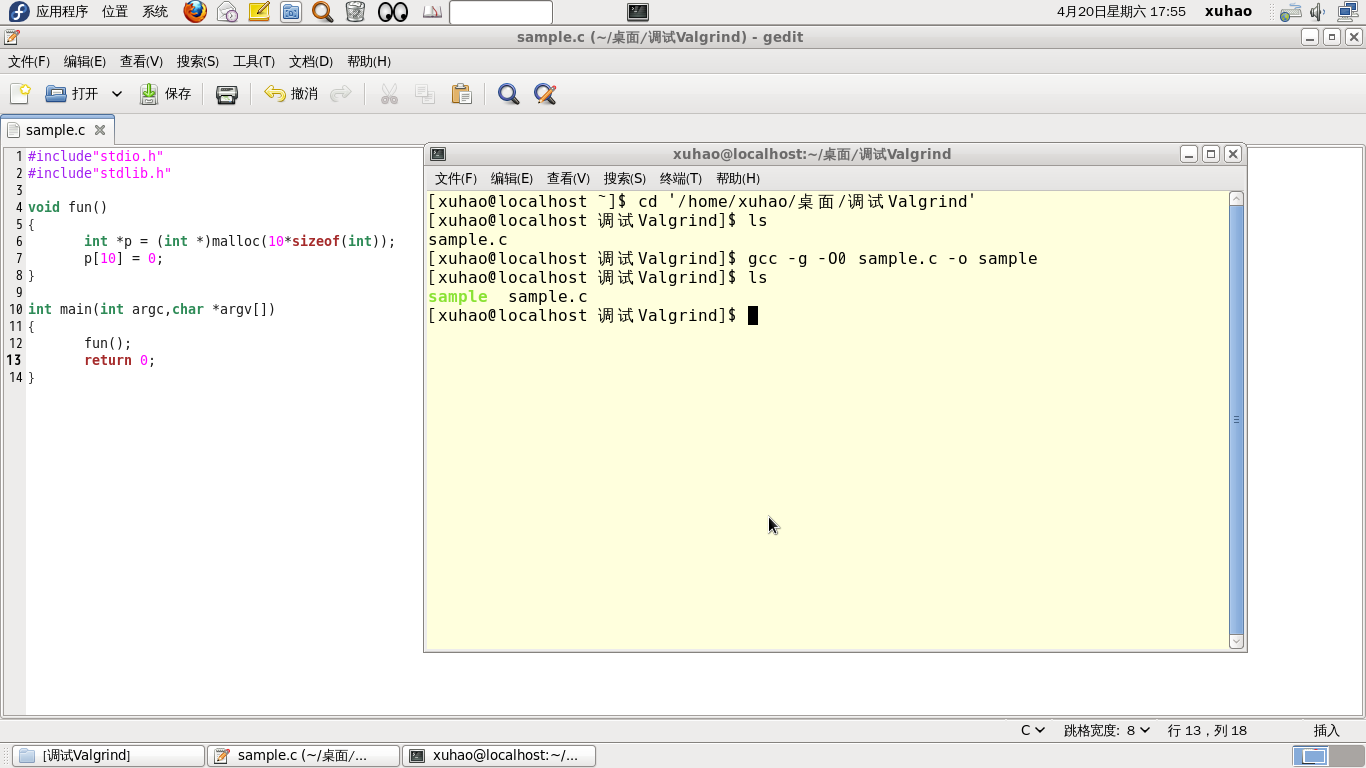Create a new document in gedit
The height and width of the screenshot is (768, 1366).
19,94
